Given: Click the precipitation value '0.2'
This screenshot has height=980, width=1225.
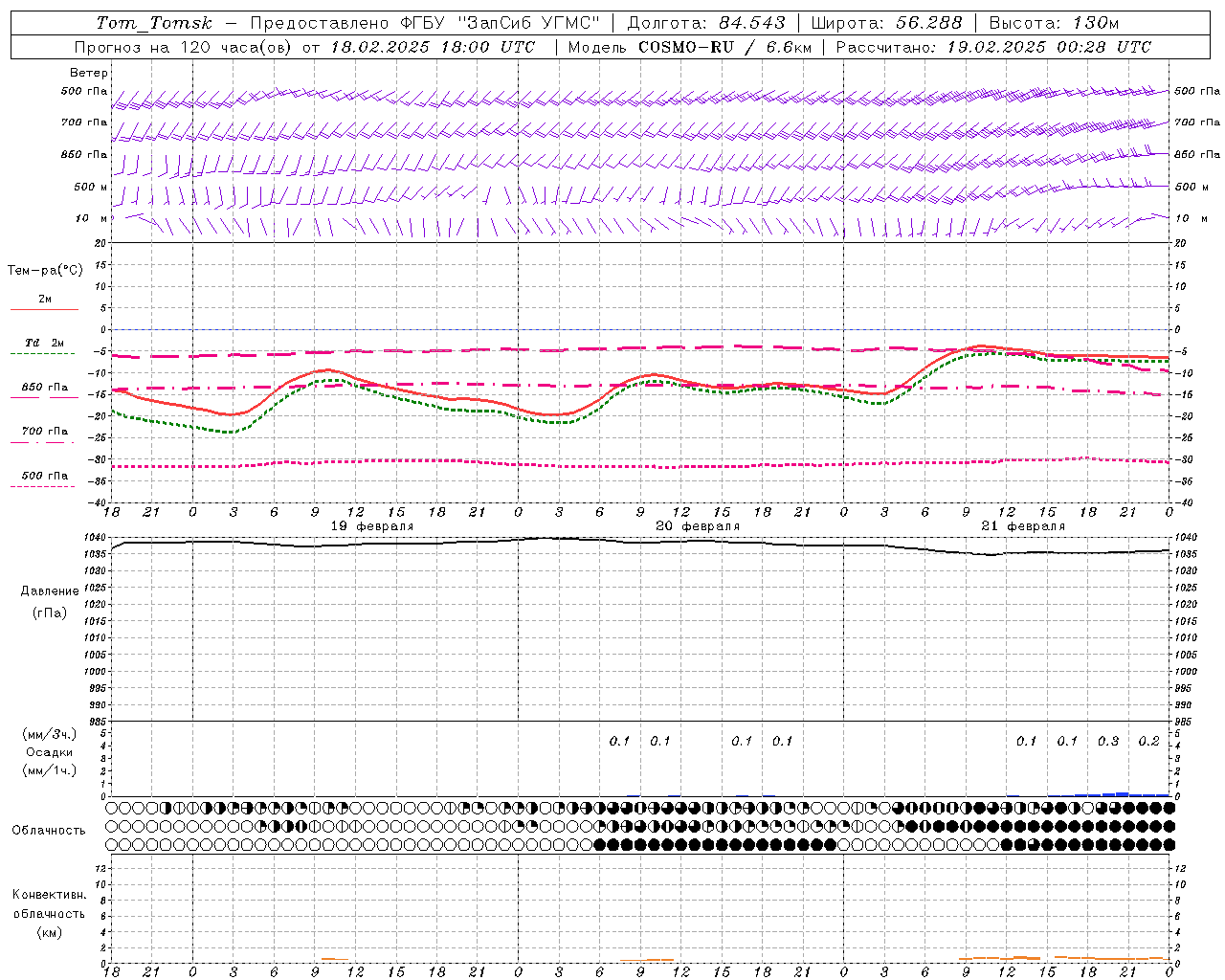Looking at the screenshot, I should click(x=1148, y=742).
